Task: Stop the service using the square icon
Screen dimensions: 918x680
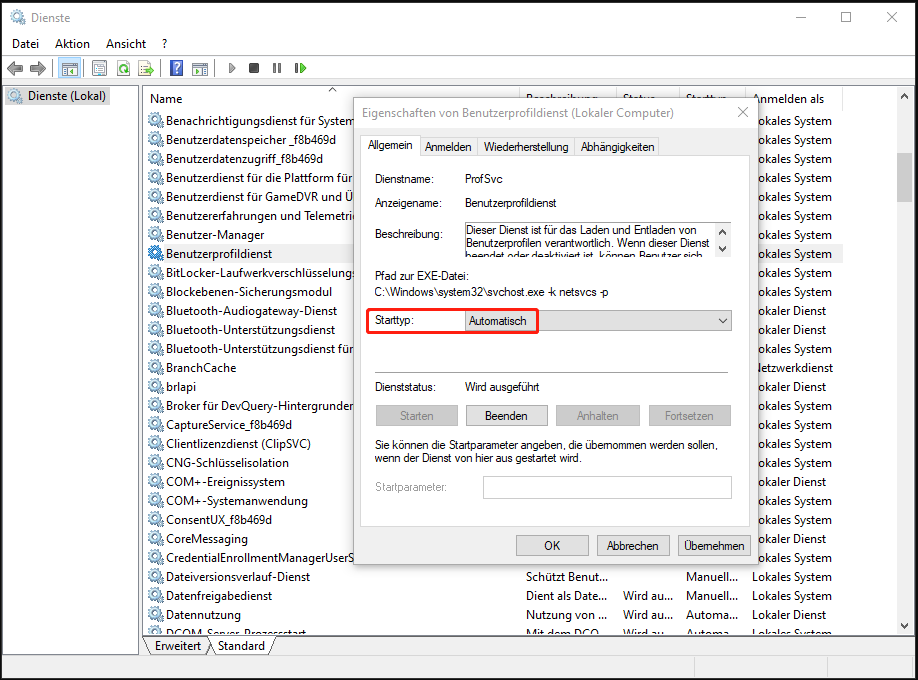Action: tap(255, 67)
